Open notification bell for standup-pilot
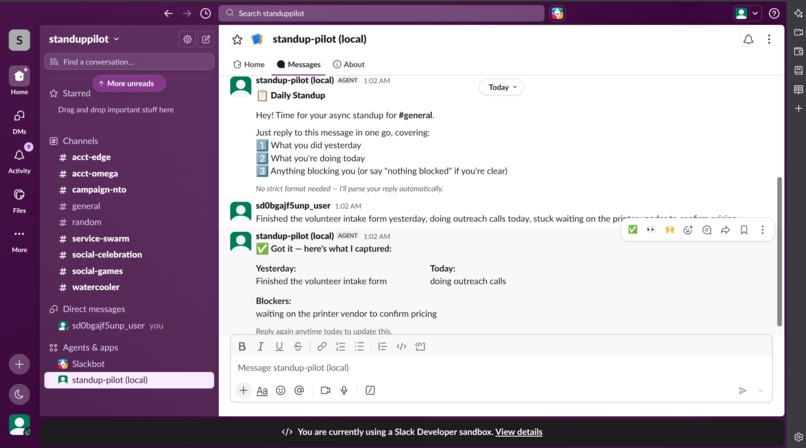Image resolution: width=806 pixels, height=448 pixels. (x=748, y=39)
